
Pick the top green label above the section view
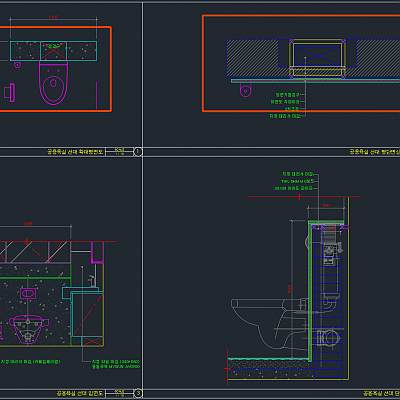click(x=297, y=174)
